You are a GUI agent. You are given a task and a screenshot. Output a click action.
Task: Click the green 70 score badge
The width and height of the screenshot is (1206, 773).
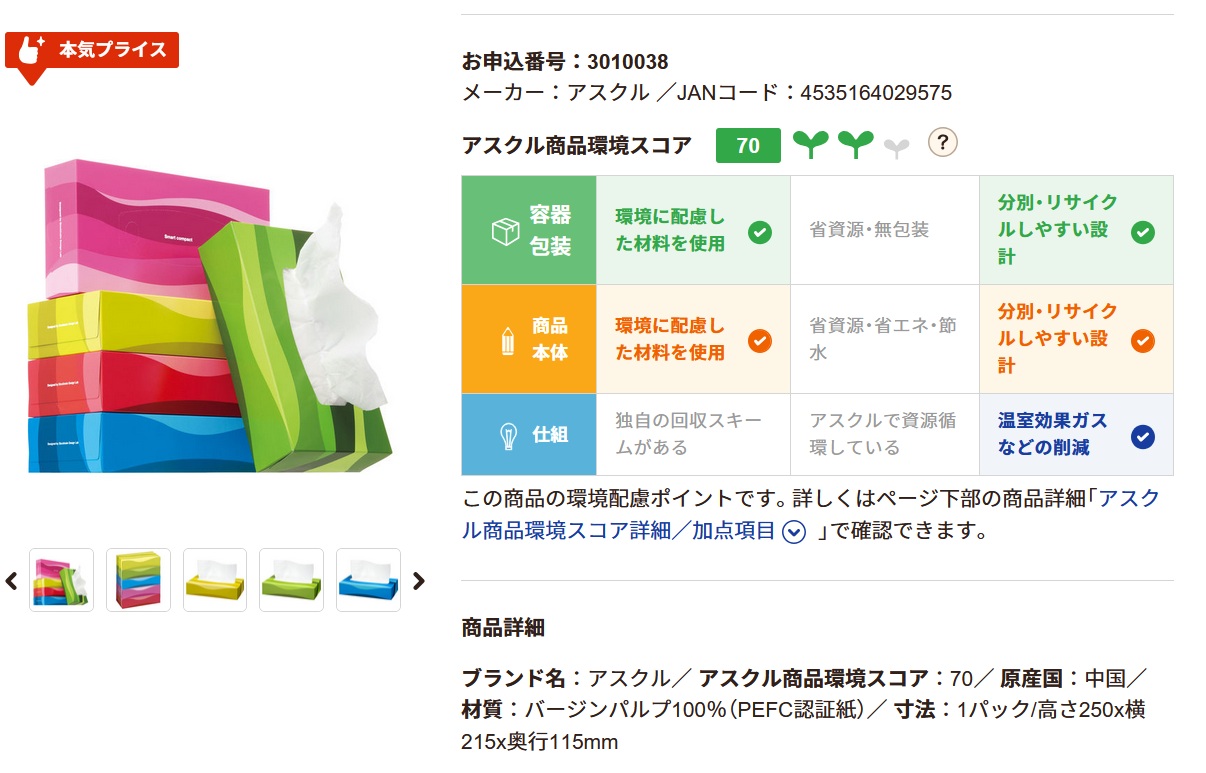(748, 145)
